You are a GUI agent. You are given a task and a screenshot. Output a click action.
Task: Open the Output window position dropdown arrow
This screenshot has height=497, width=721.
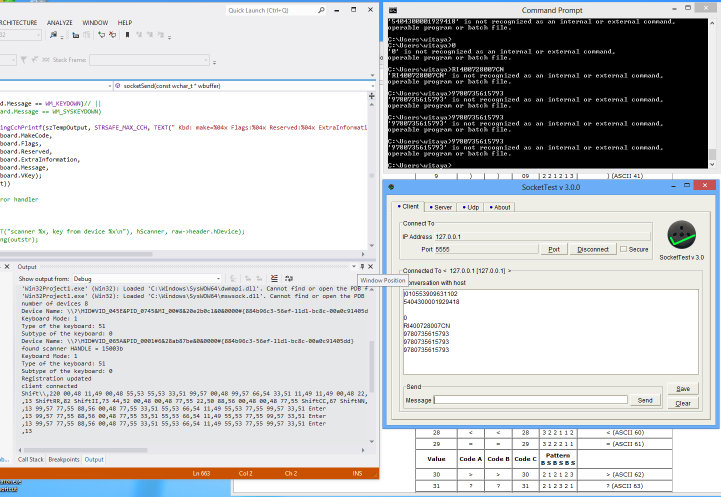point(354,267)
